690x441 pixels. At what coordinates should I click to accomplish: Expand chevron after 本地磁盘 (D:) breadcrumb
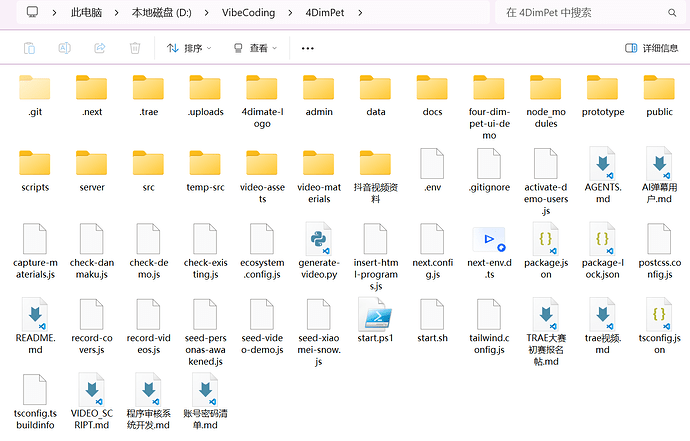[206, 12]
